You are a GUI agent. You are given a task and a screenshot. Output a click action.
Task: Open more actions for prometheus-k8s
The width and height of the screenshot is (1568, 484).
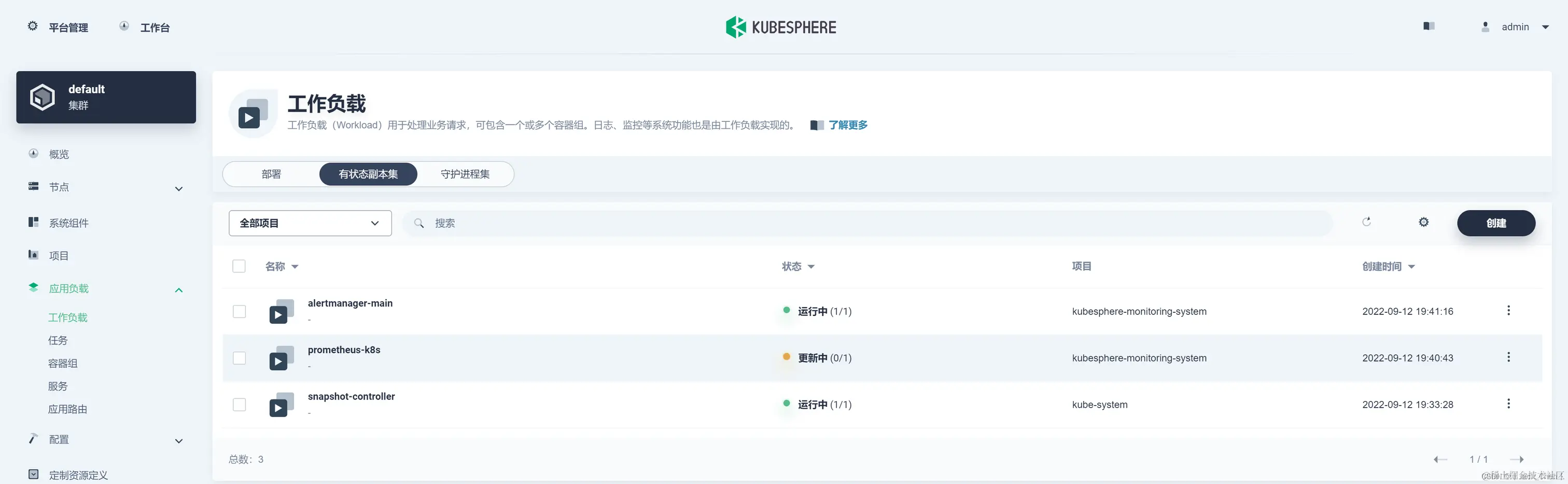click(1508, 357)
